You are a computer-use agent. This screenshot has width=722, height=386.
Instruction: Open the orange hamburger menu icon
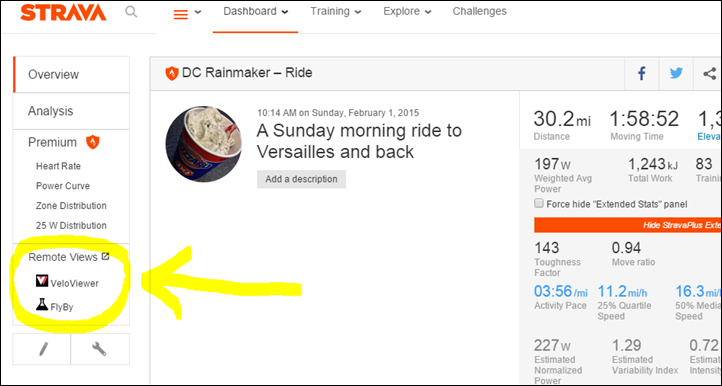(180, 14)
